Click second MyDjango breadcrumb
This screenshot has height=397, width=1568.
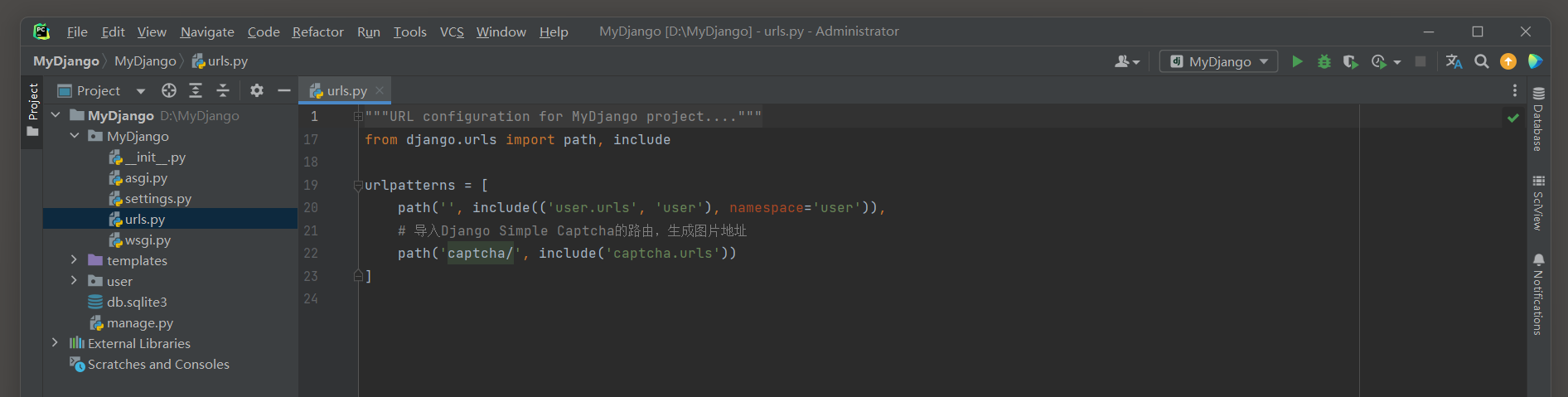coord(145,61)
